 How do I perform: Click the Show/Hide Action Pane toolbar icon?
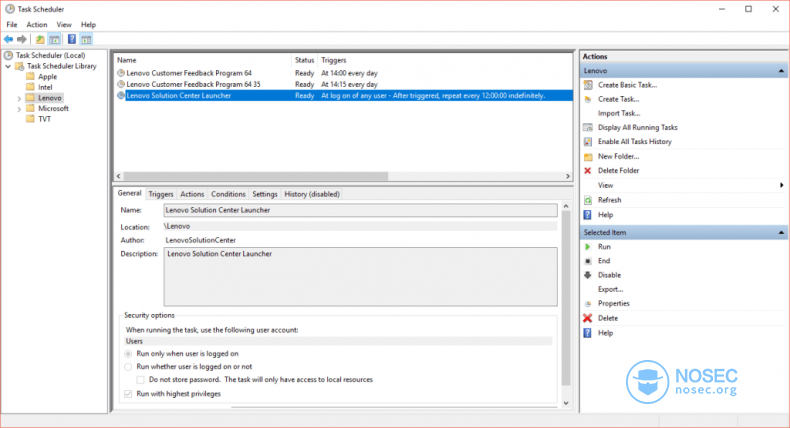(86, 39)
